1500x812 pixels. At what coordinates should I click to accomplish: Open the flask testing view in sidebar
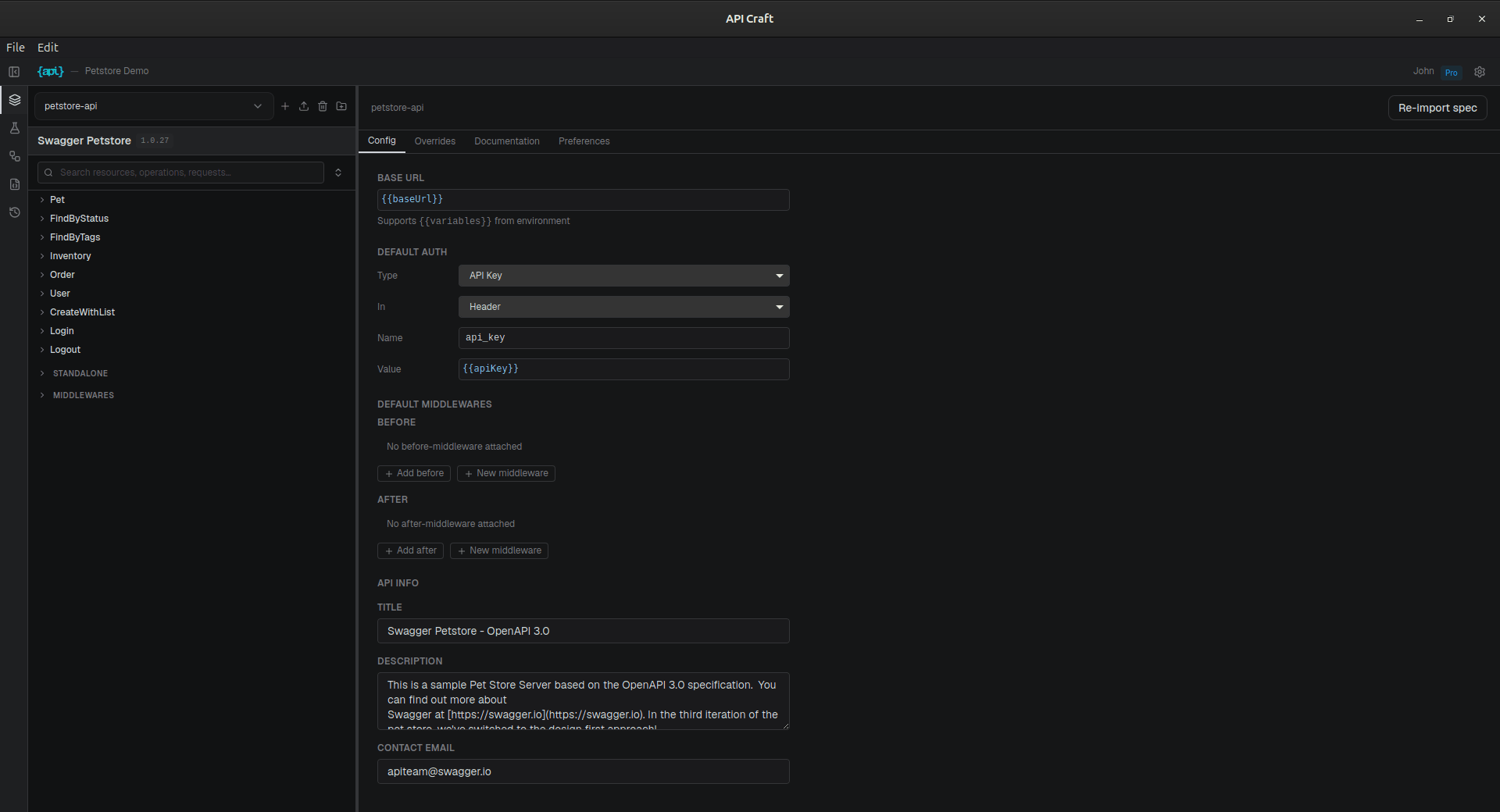(x=14, y=128)
